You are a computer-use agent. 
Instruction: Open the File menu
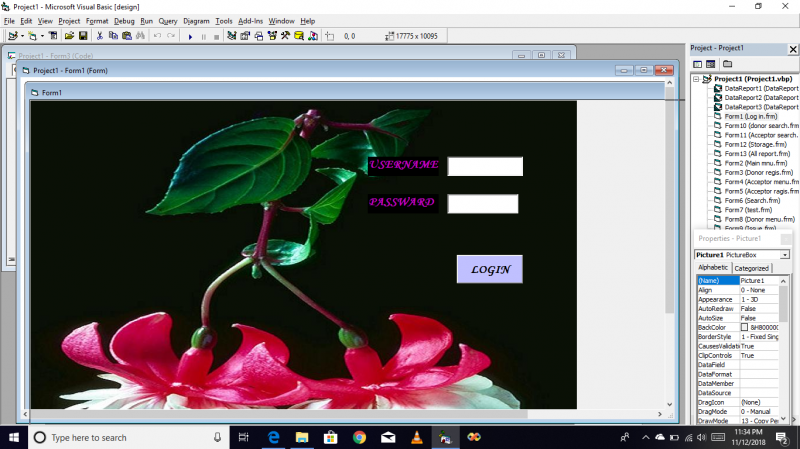(x=9, y=21)
